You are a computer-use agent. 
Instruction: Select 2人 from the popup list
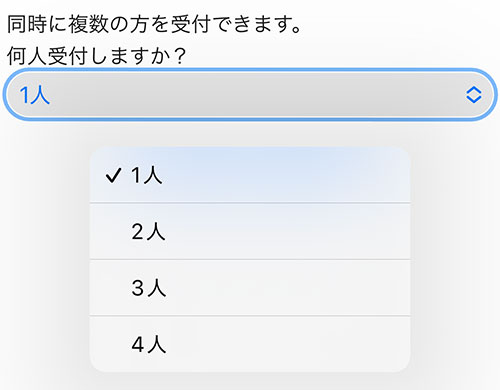[250, 231]
